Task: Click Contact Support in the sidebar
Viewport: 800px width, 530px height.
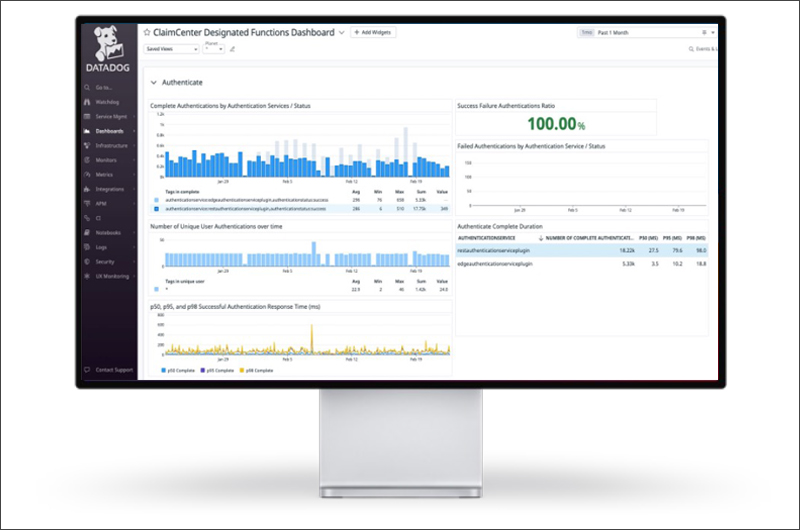Action: tap(112, 370)
